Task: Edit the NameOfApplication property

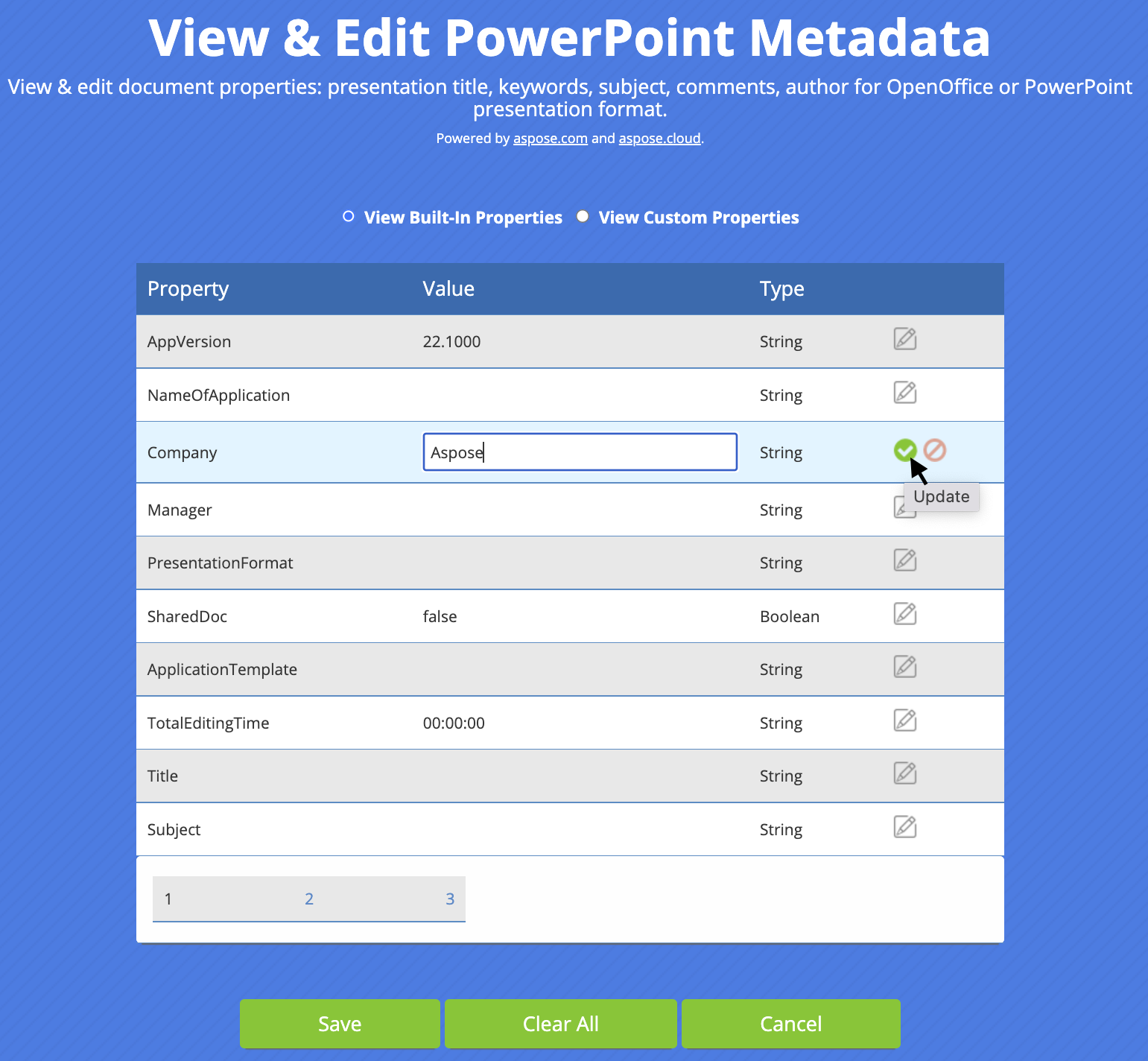Action: [x=904, y=393]
